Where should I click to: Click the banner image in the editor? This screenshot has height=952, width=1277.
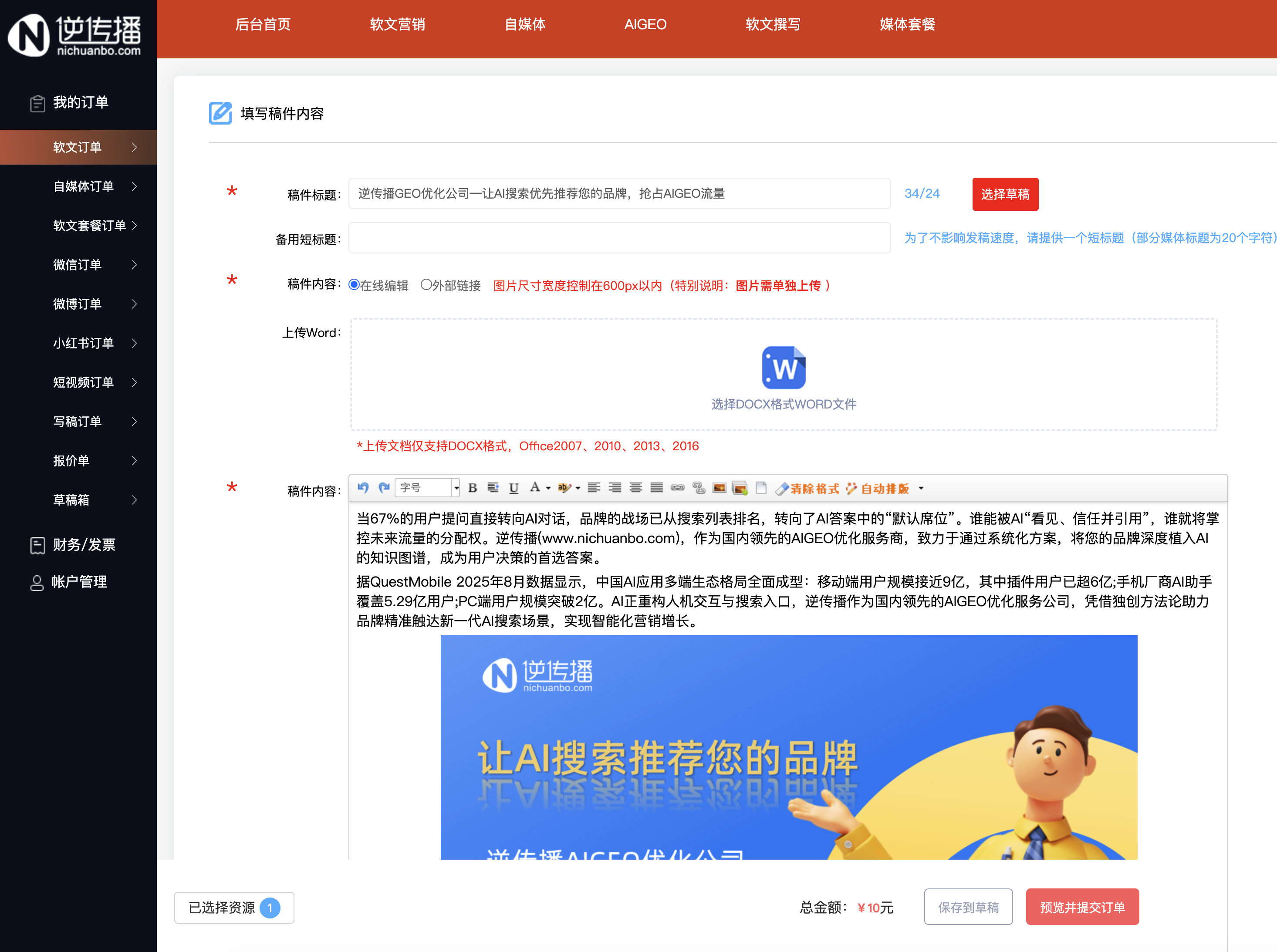789,747
